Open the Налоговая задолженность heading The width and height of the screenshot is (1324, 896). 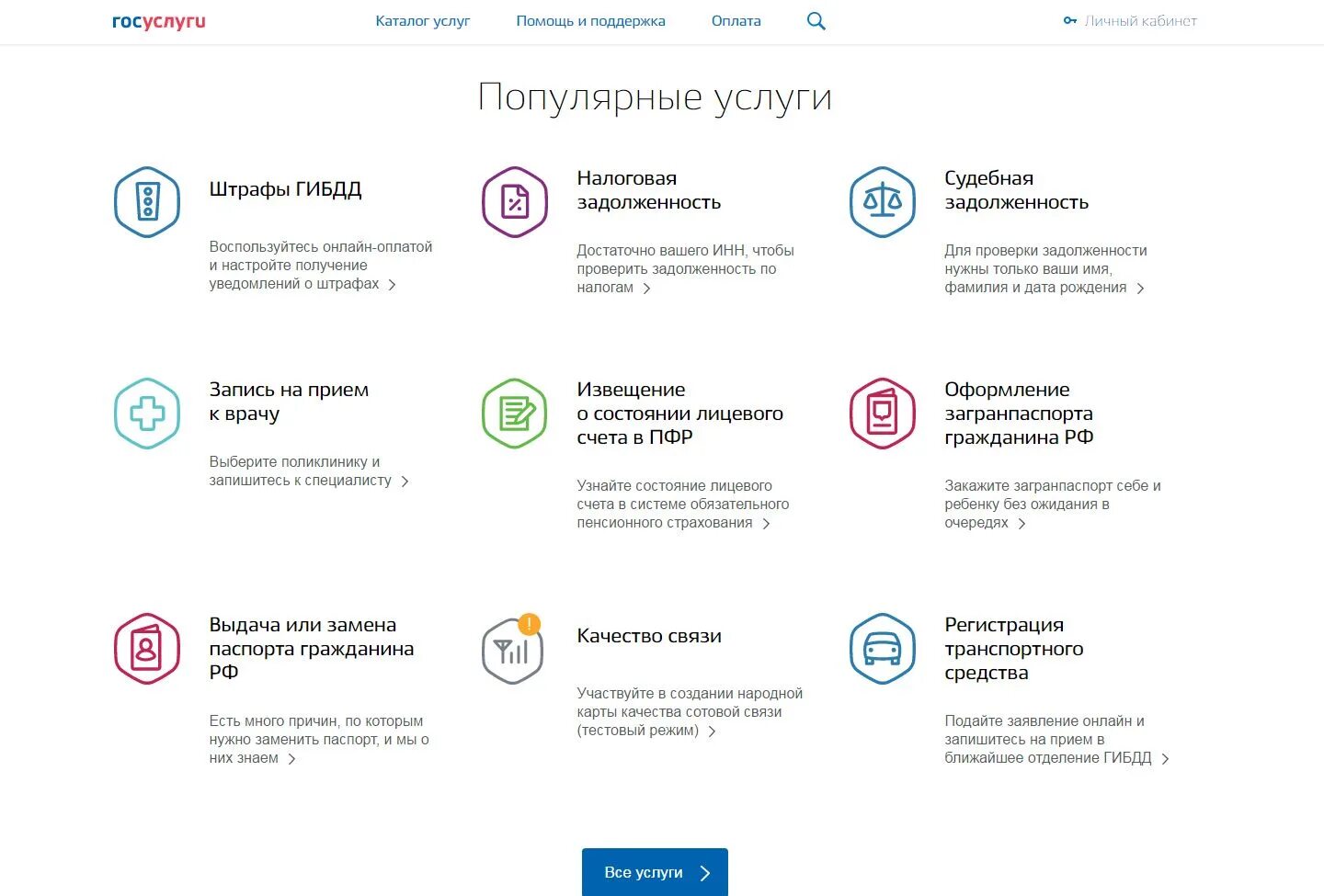click(x=649, y=190)
